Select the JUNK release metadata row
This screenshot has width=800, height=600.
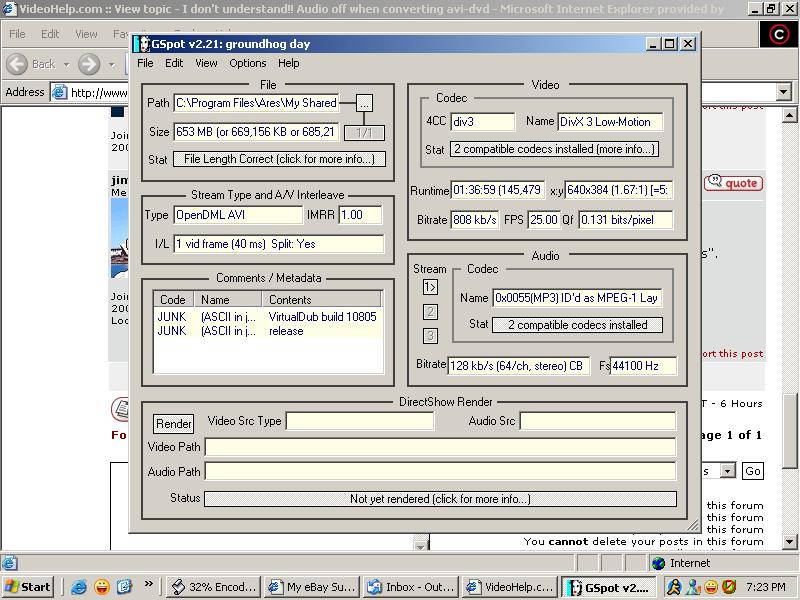(268, 331)
